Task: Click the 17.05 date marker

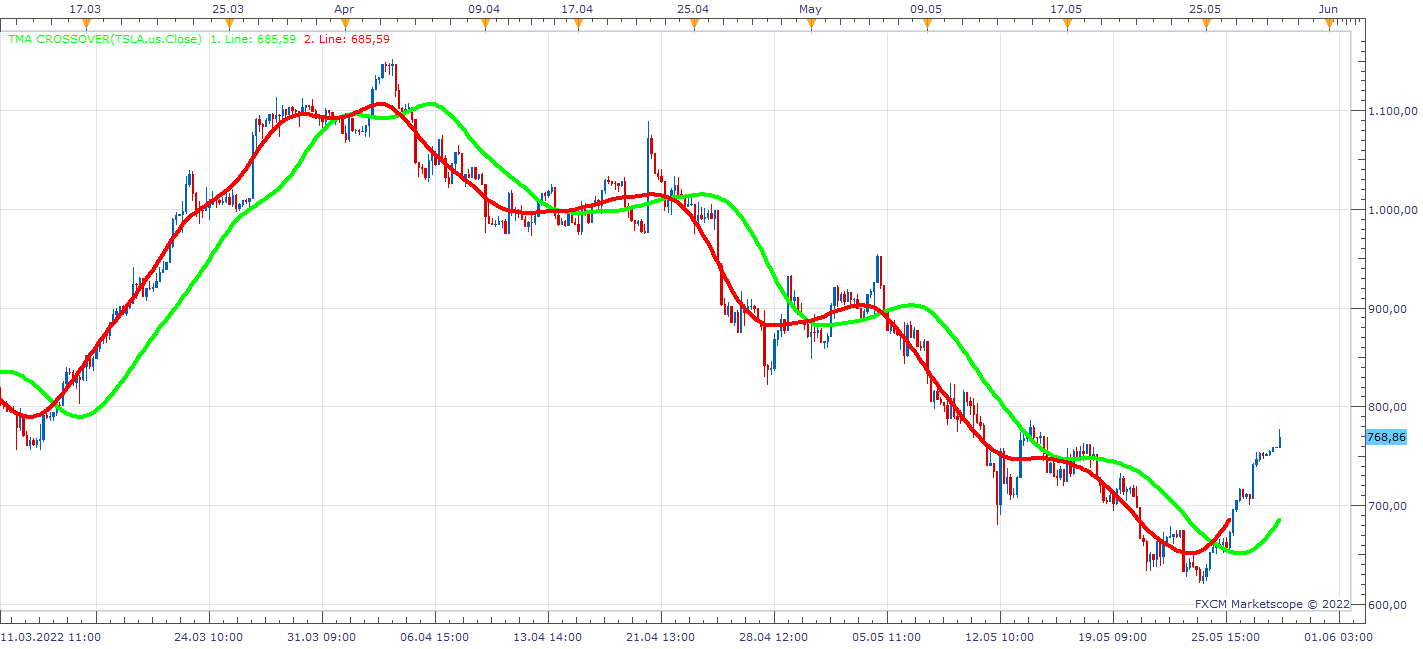Action: click(1066, 9)
